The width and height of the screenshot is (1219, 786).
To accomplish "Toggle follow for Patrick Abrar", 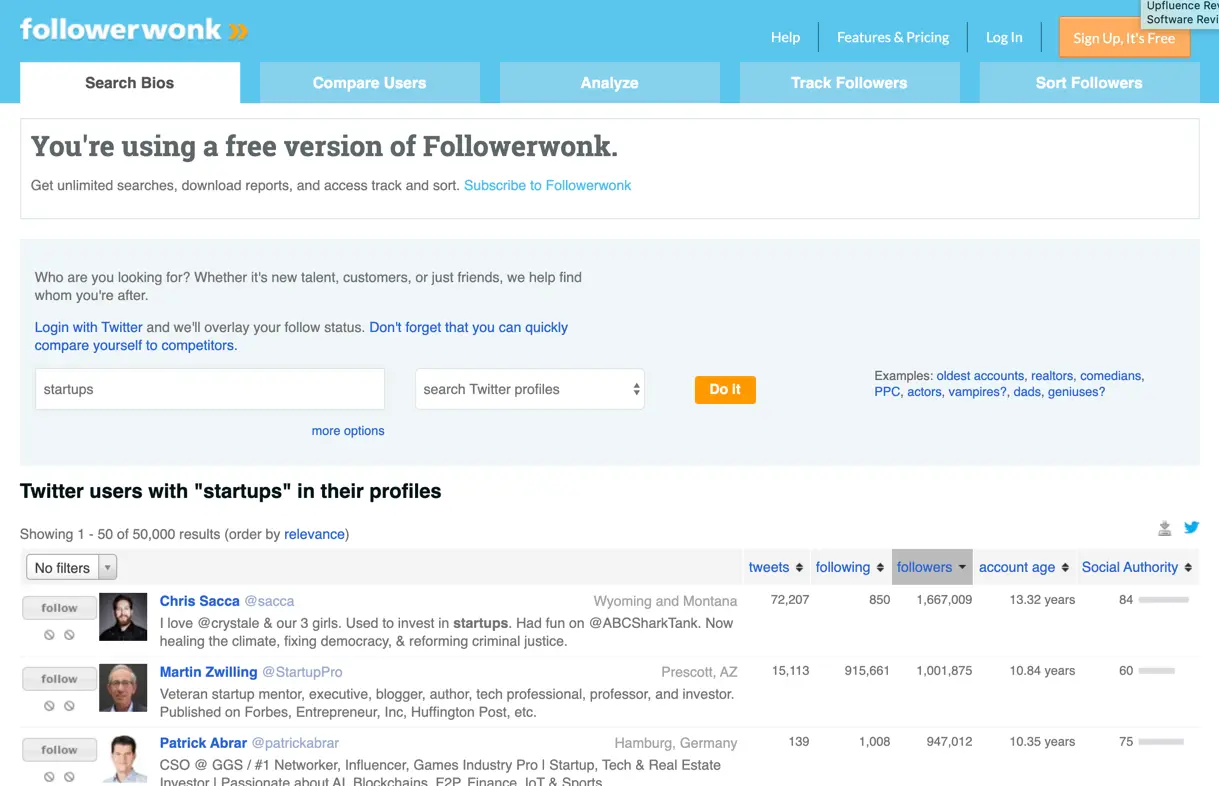I will [x=59, y=749].
